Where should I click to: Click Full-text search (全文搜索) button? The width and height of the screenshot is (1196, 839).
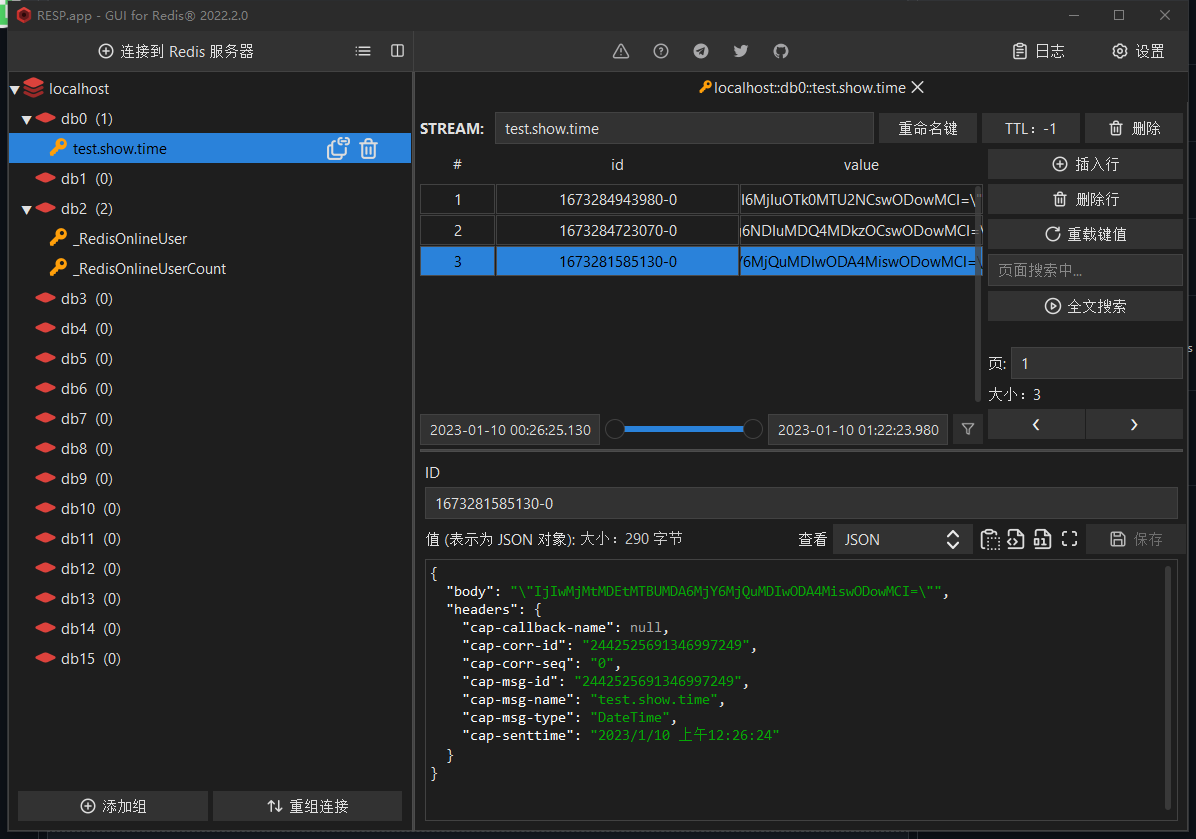tap(1085, 306)
